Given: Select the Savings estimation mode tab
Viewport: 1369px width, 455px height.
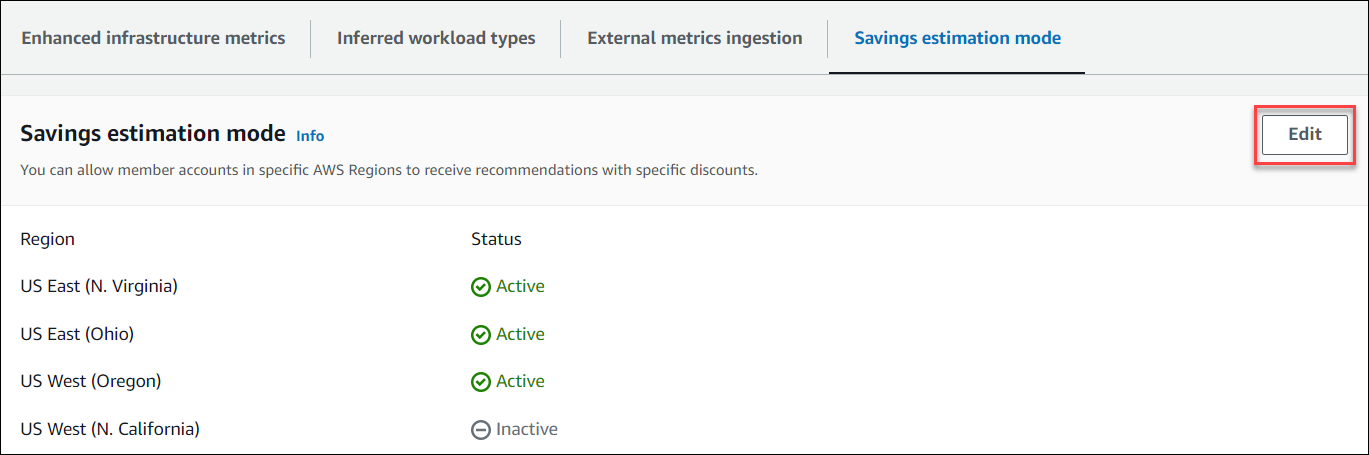Looking at the screenshot, I should [x=957, y=38].
